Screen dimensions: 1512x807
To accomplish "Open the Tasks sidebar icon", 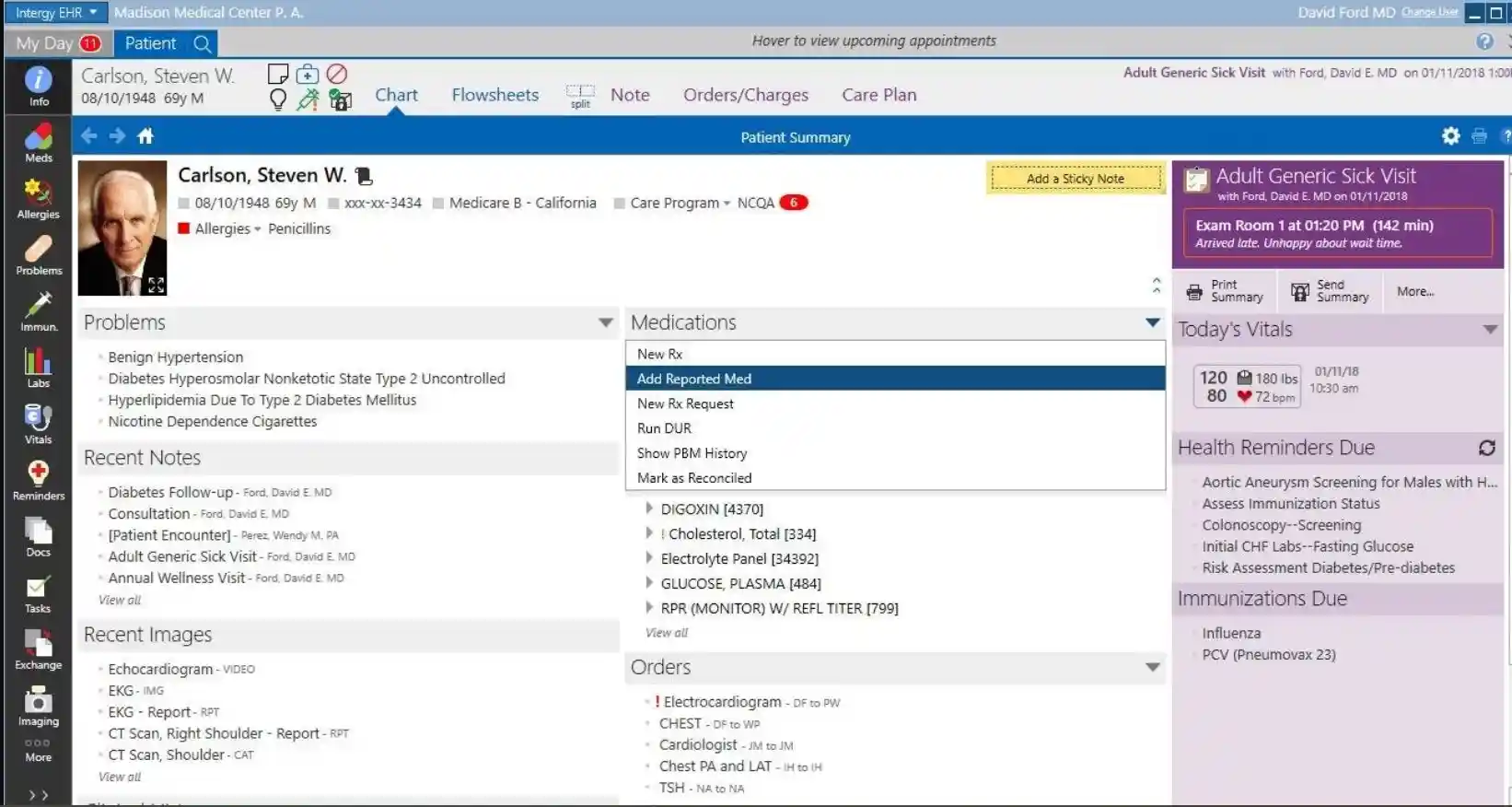I will click(38, 594).
